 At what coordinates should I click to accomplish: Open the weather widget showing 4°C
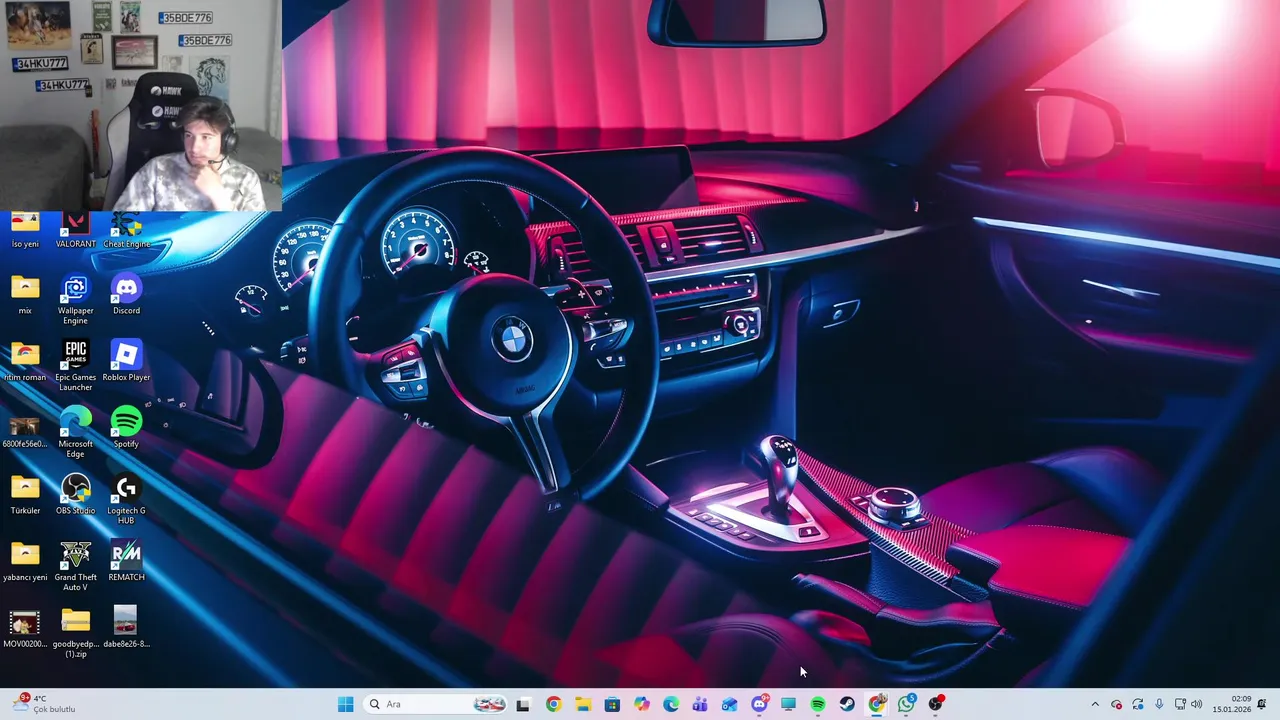coord(45,704)
